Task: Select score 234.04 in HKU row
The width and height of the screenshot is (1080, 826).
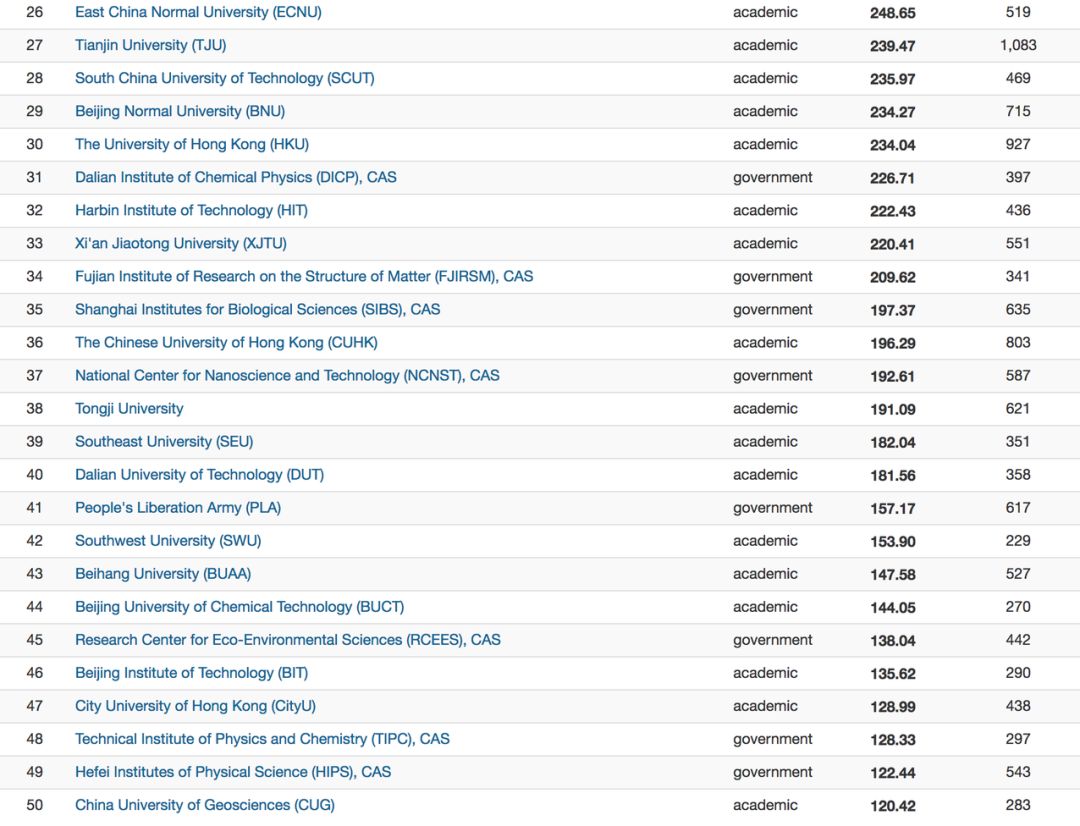Action: point(893,145)
